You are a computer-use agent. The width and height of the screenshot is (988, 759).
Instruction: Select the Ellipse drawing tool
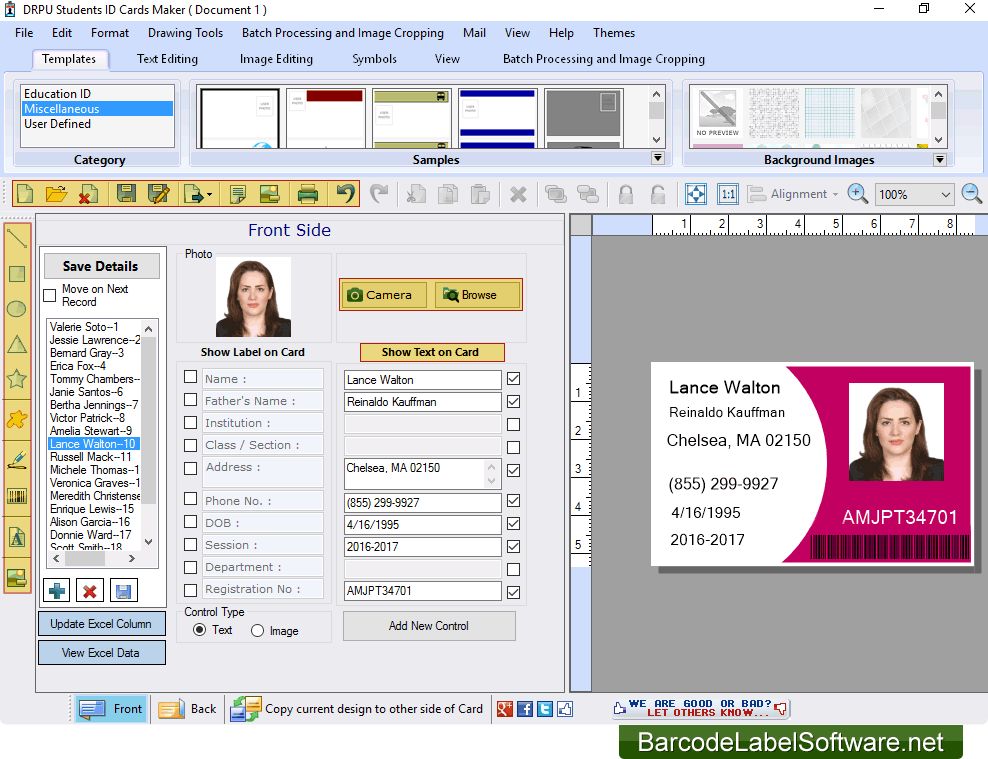pos(17,309)
